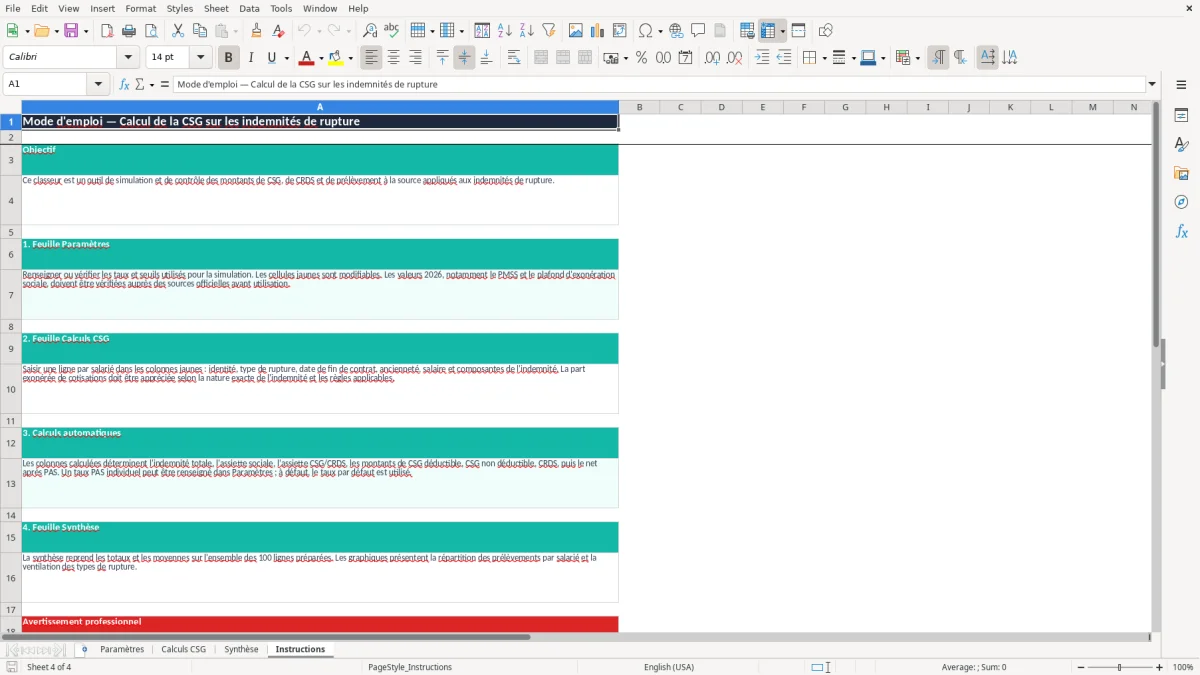
Task: Click Sort Ascending icon
Action: [505, 31]
